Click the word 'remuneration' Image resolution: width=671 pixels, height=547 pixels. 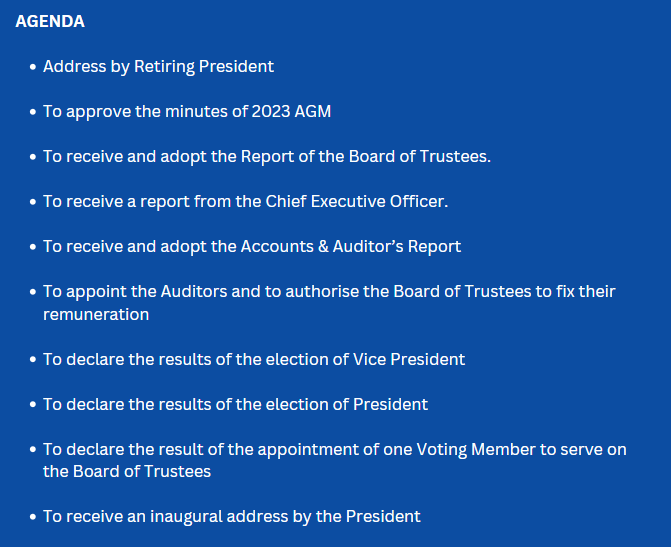coord(96,315)
